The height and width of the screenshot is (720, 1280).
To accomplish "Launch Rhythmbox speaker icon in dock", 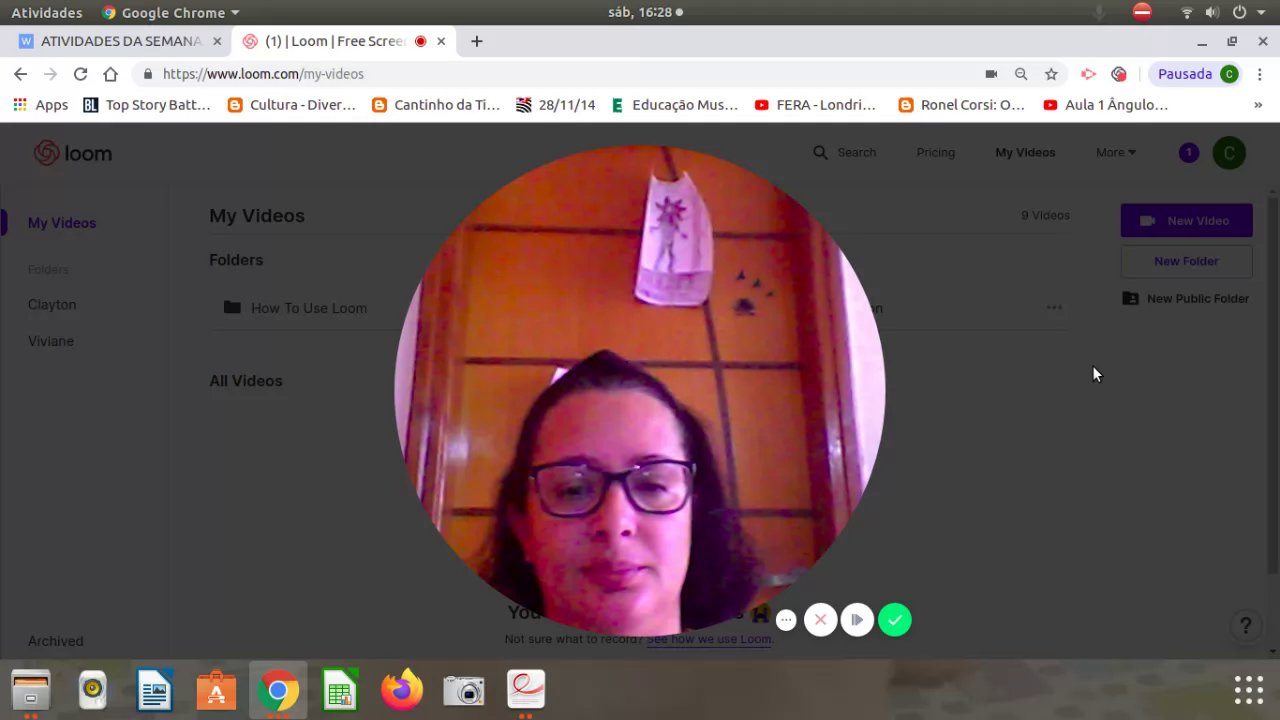I will coord(93,690).
